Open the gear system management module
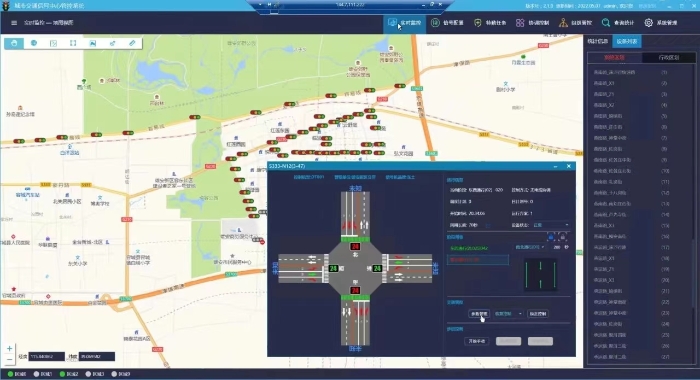700x380 pixels. [x=661, y=22]
